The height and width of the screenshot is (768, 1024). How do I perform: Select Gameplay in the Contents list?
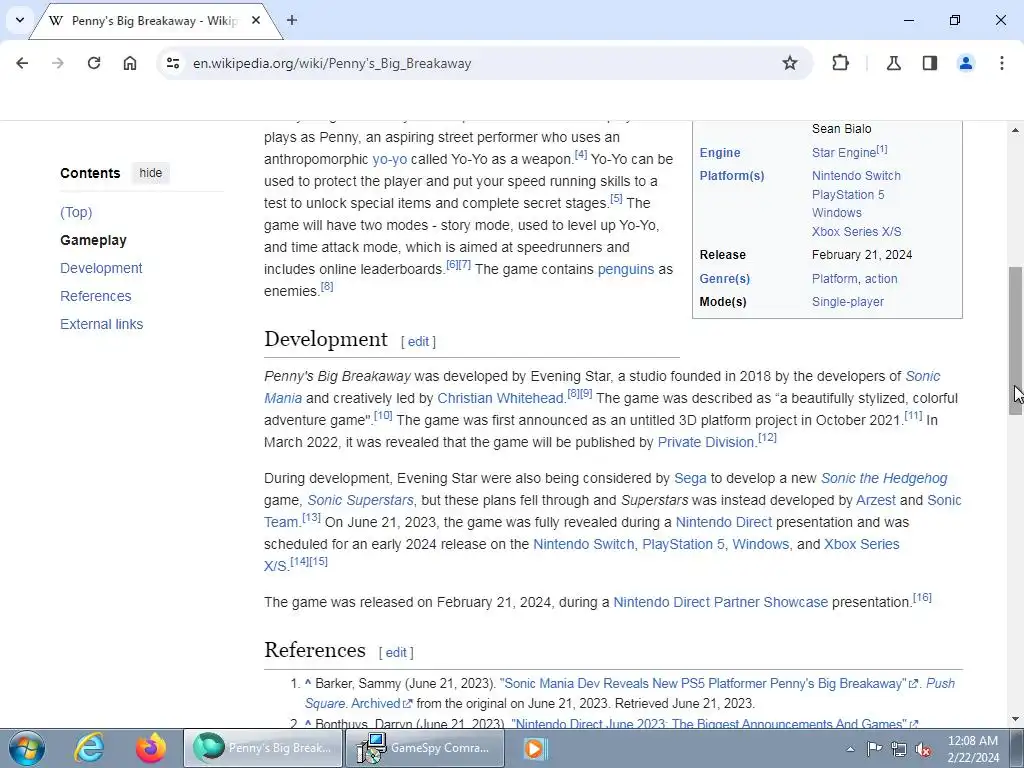click(x=93, y=240)
